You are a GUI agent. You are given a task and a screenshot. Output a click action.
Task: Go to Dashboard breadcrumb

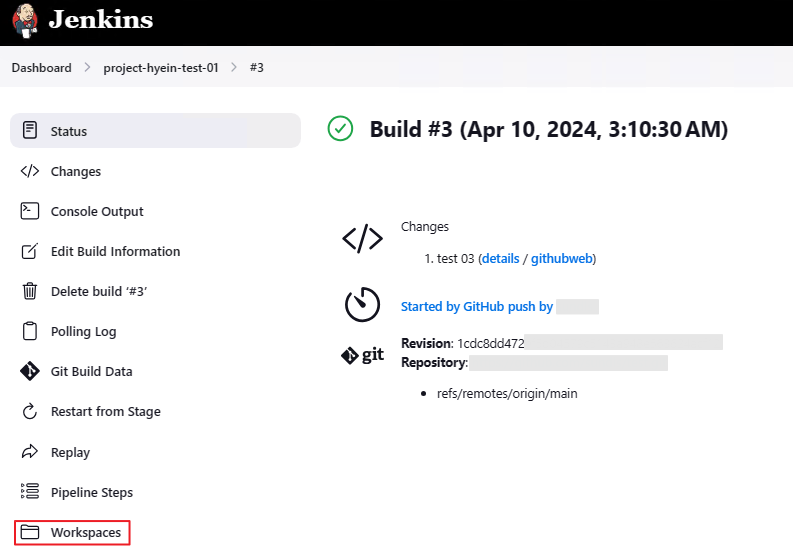click(x=41, y=68)
